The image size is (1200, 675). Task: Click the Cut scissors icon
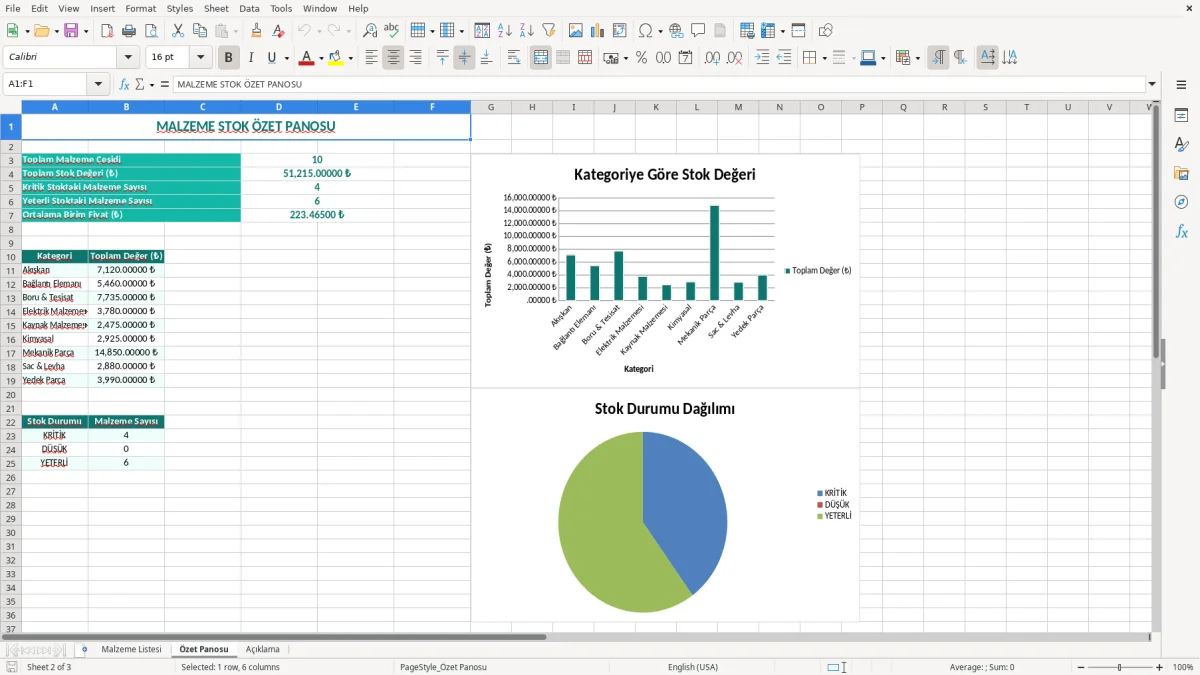pos(178,31)
